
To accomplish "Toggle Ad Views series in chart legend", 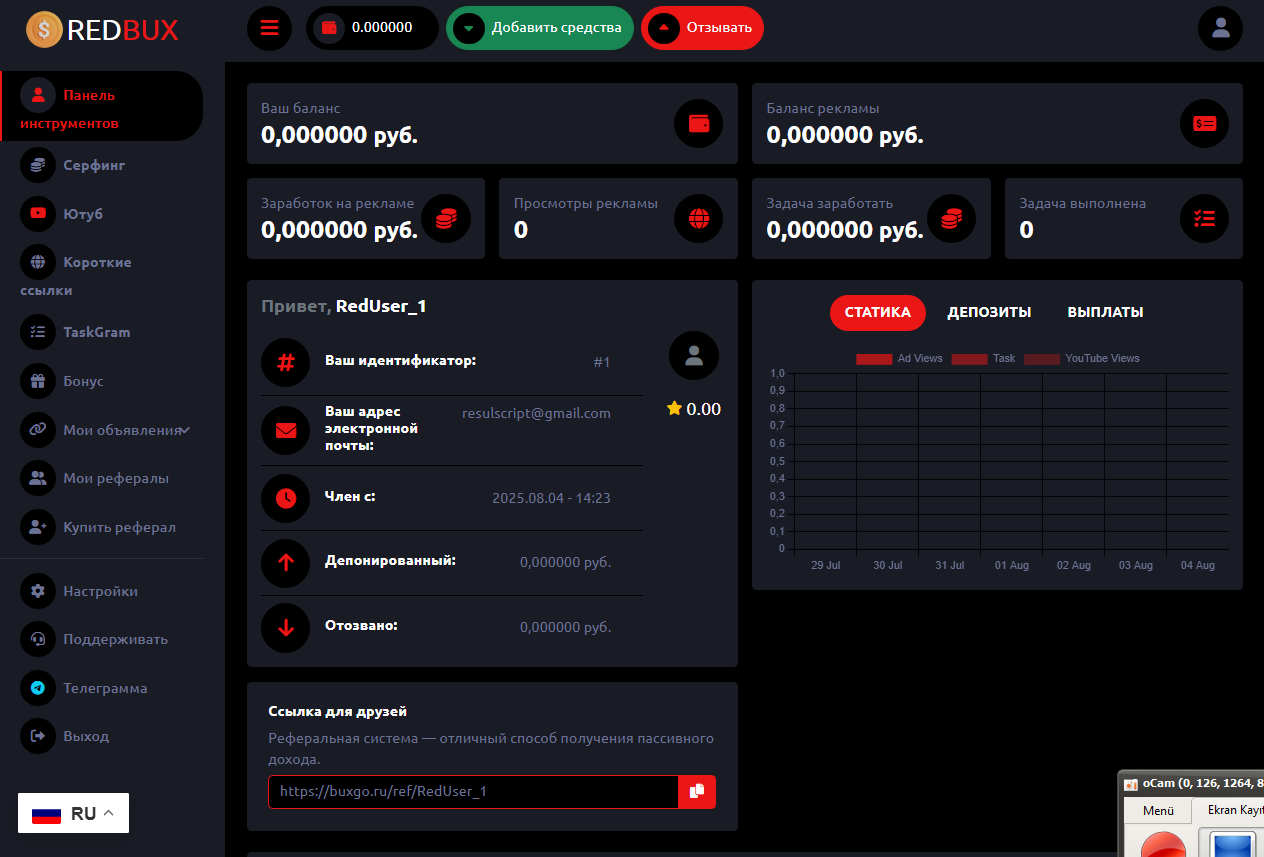I will pyautogui.click(x=899, y=358).
